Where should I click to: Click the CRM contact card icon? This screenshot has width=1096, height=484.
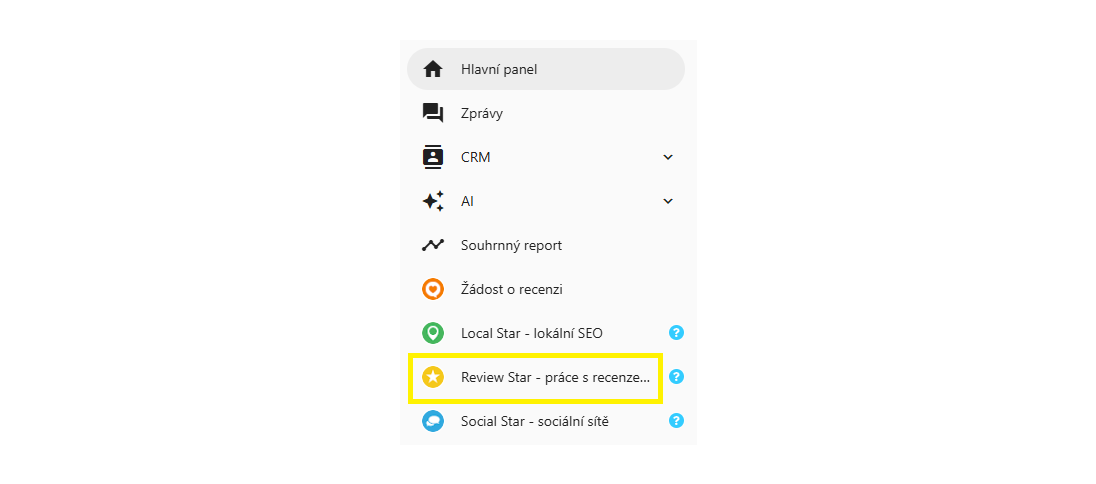432,157
